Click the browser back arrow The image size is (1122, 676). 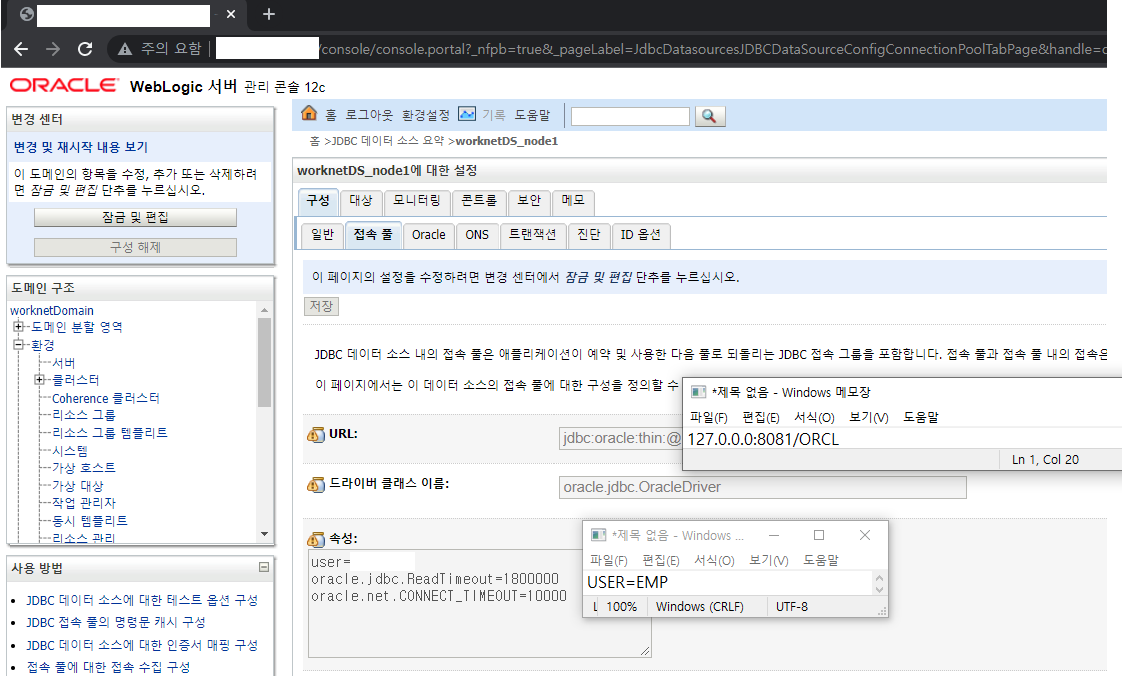(21, 49)
